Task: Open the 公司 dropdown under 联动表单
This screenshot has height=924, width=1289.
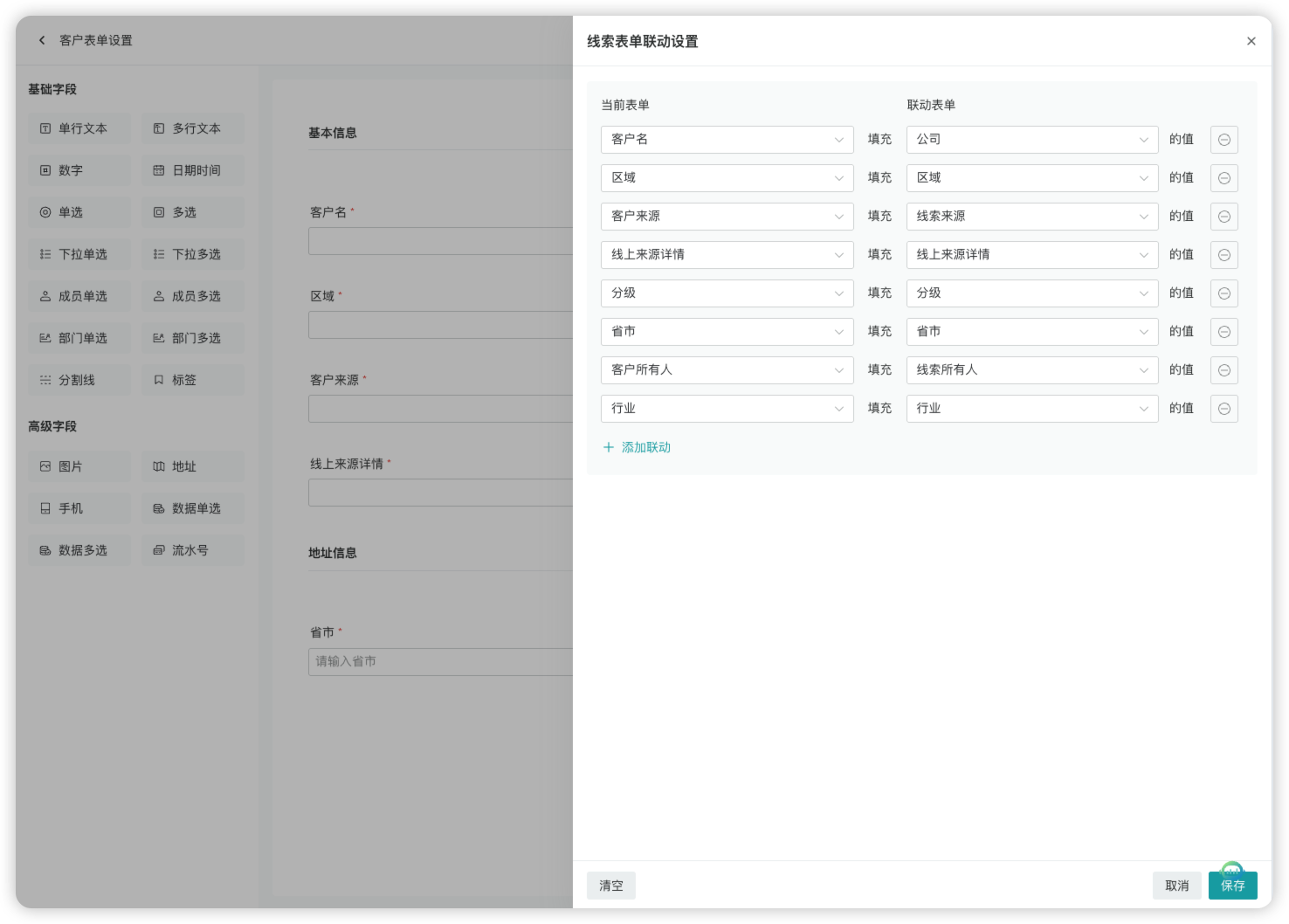Action: [1031, 139]
